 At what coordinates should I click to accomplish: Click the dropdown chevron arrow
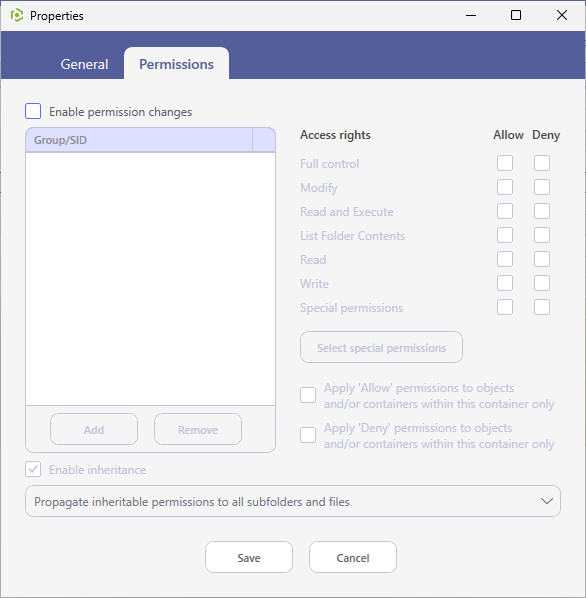coord(547,501)
